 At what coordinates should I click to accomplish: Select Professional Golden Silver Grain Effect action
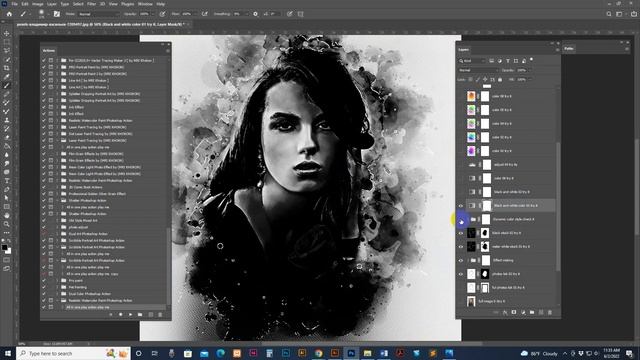pyautogui.click(x=97, y=194)
